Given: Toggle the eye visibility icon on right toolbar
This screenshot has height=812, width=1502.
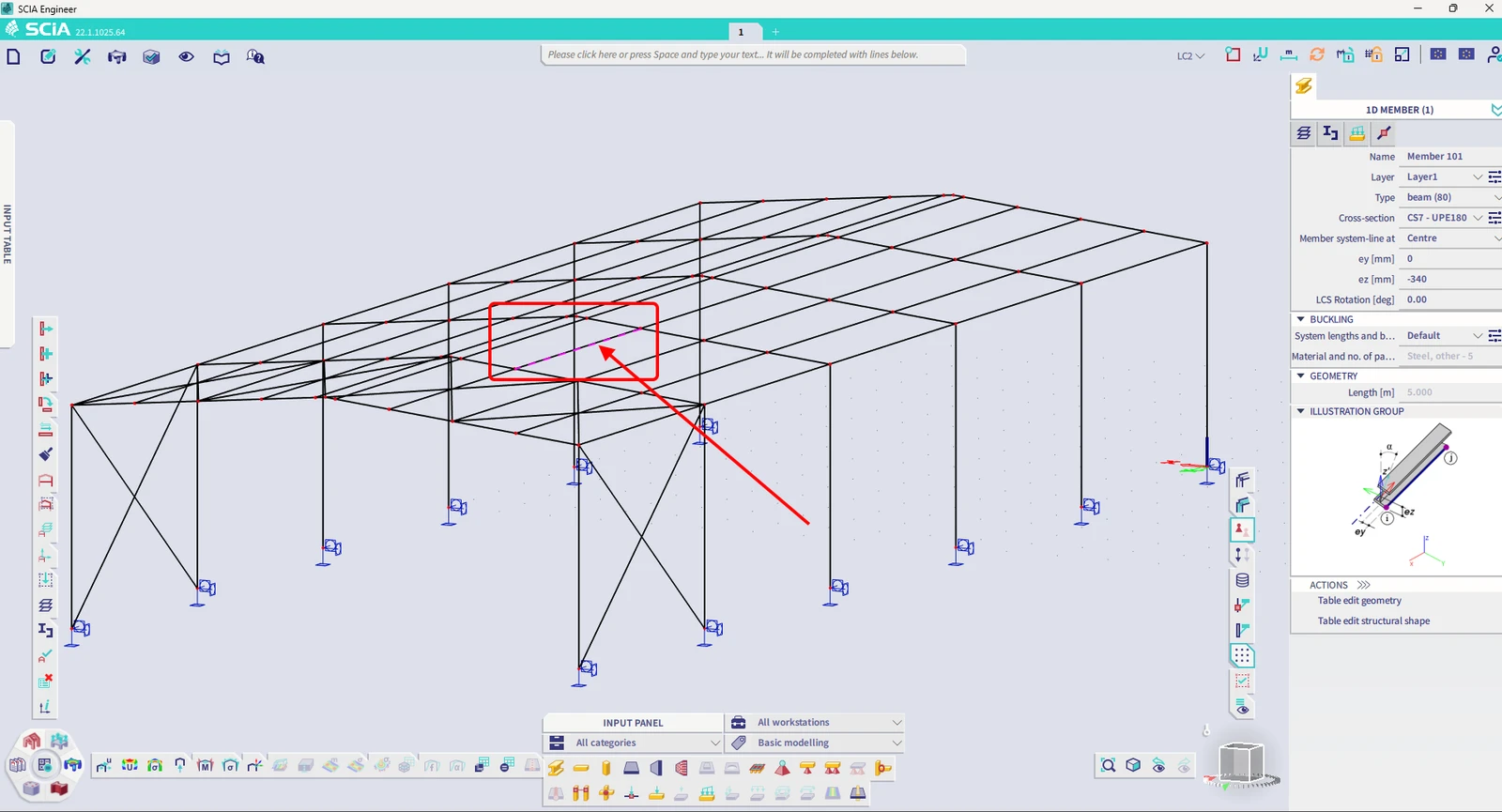Looking at the screenshot, I should pos(1242,707).
